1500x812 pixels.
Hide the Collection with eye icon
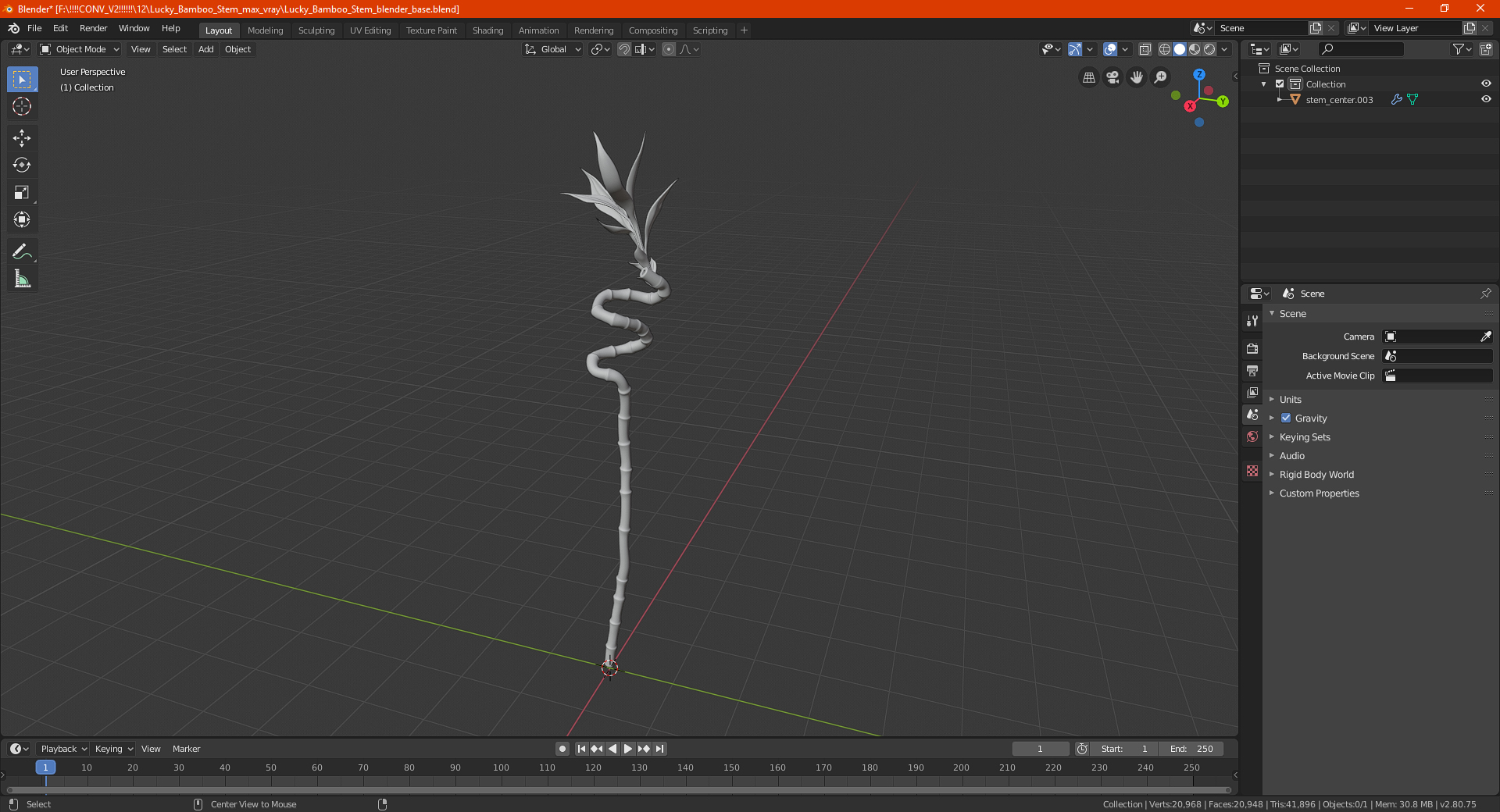coord(1486,84)
